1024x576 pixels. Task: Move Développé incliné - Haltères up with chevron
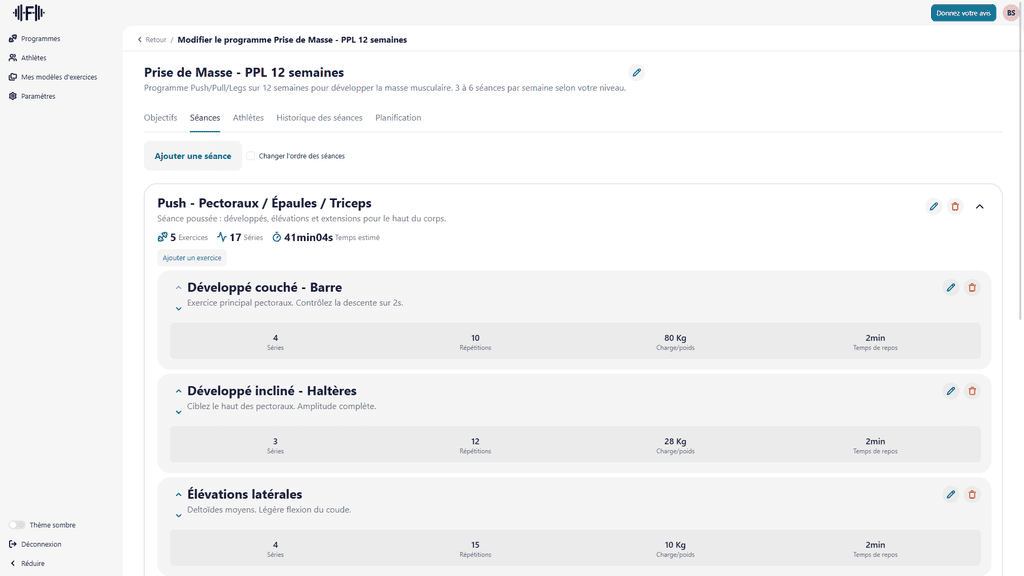click(x=179, y=391)
